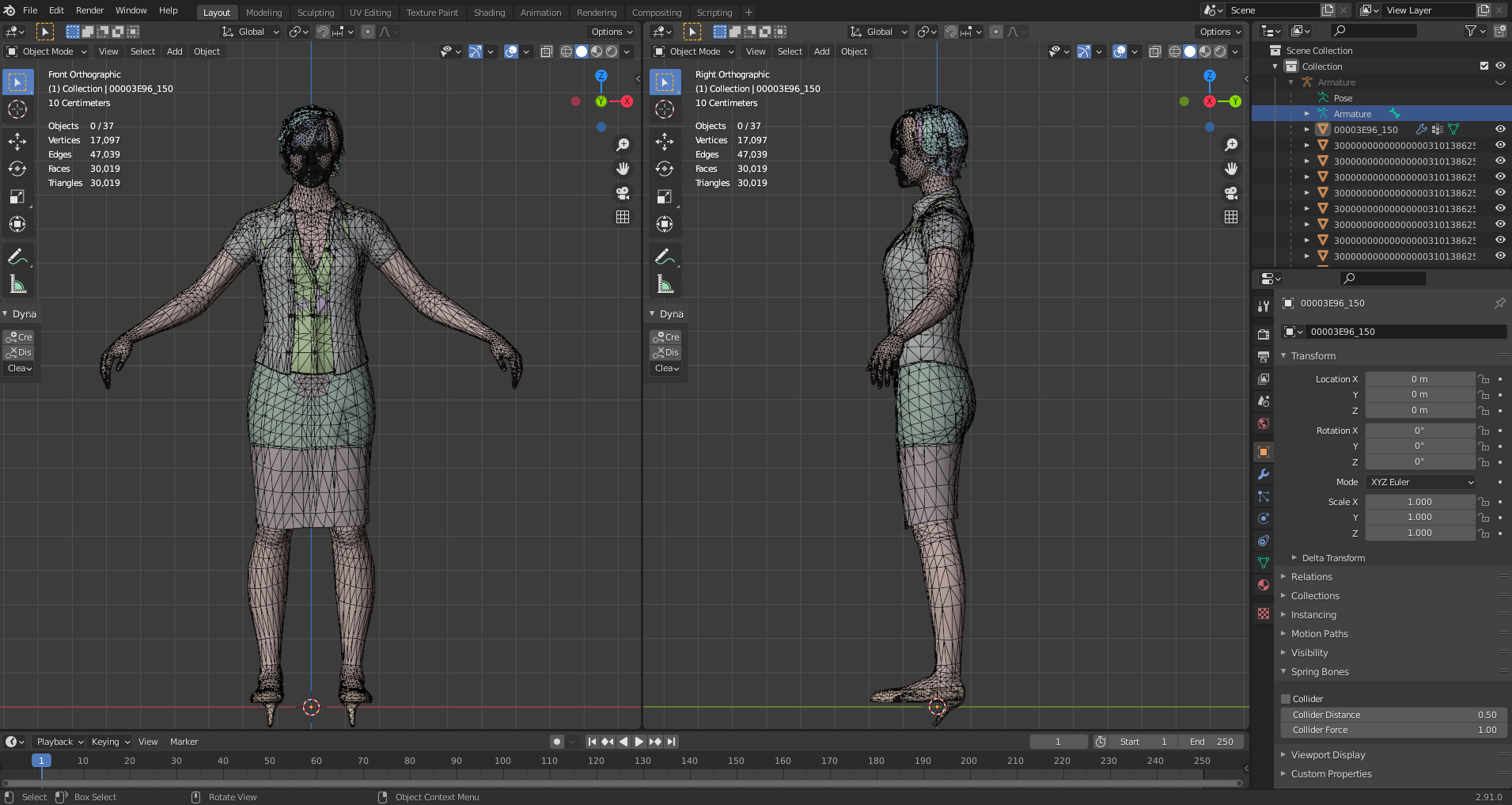Toggle Collection exclude checkbox in outliner

pyautogui.click(x=1484, y=66)
